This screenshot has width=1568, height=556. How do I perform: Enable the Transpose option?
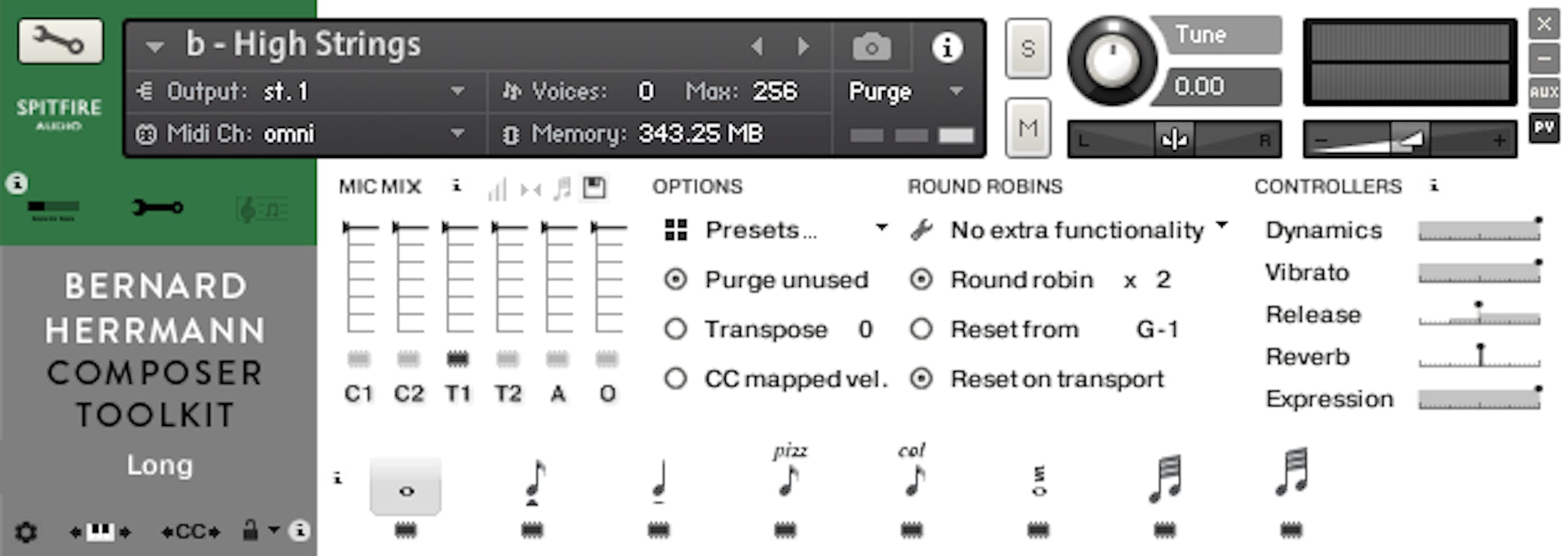pos(676,329)
